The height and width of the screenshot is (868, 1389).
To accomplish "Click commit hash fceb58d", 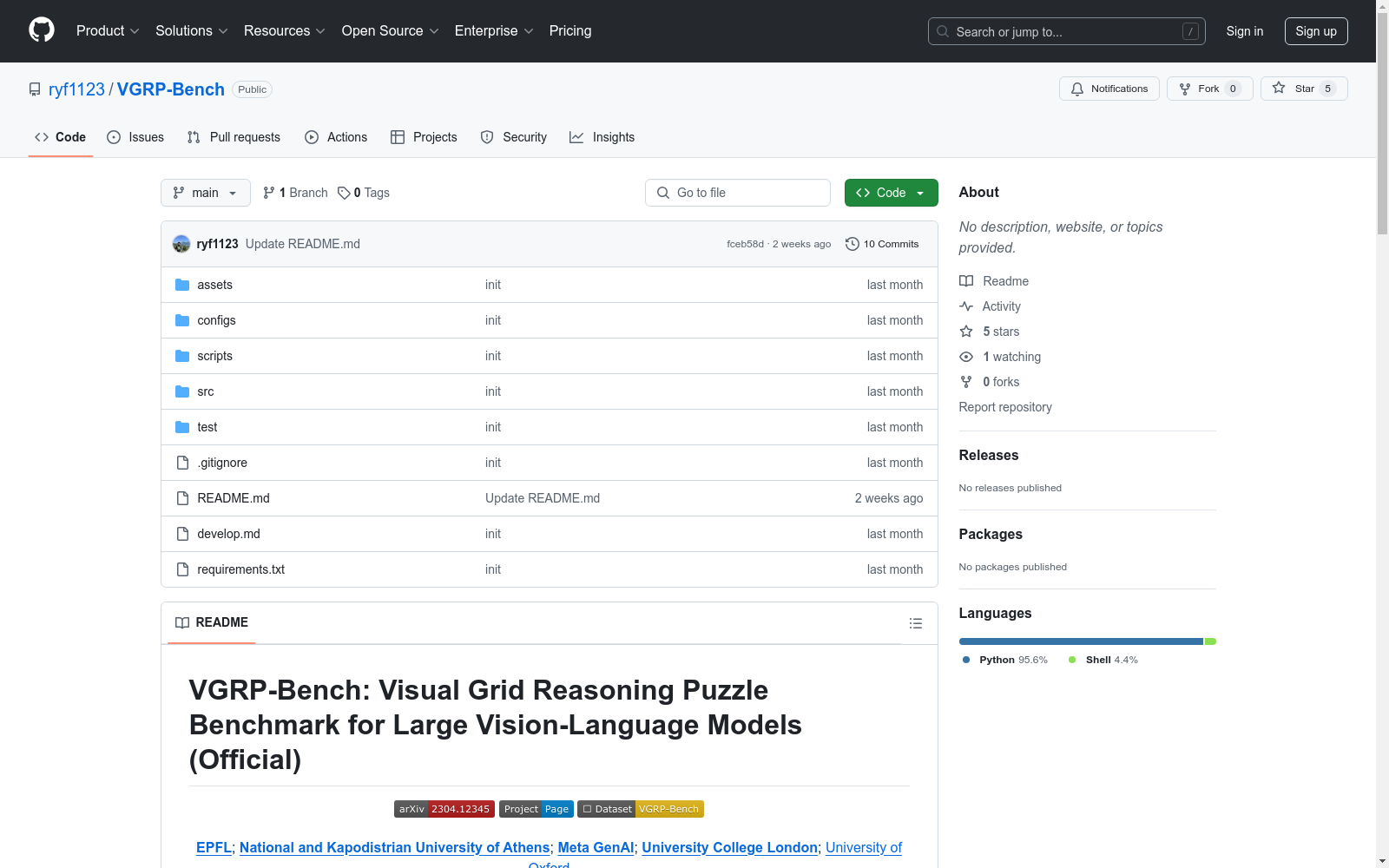I will (x=745, y=244).
